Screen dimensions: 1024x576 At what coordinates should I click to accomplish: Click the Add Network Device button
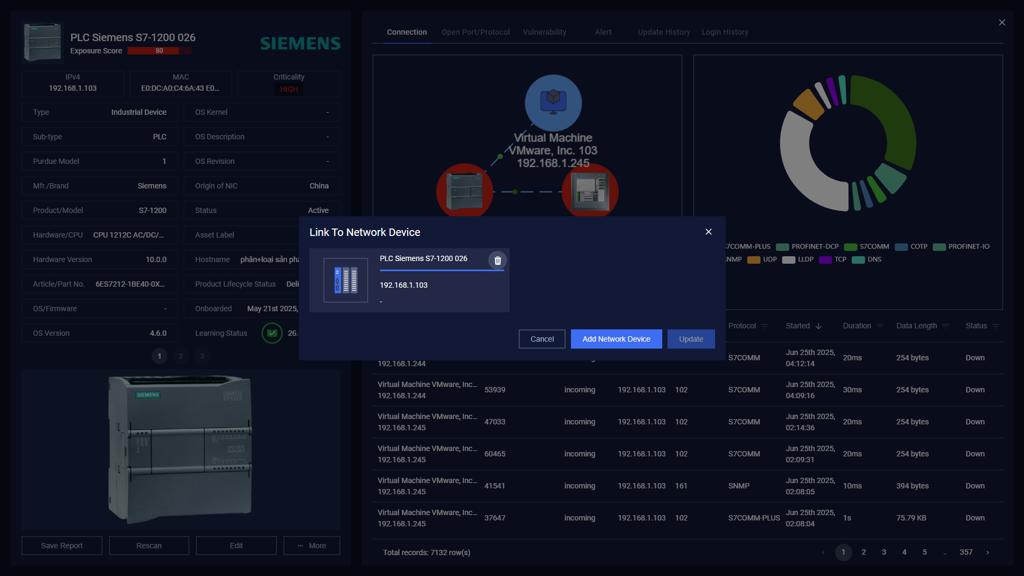(x=616, y=339)
